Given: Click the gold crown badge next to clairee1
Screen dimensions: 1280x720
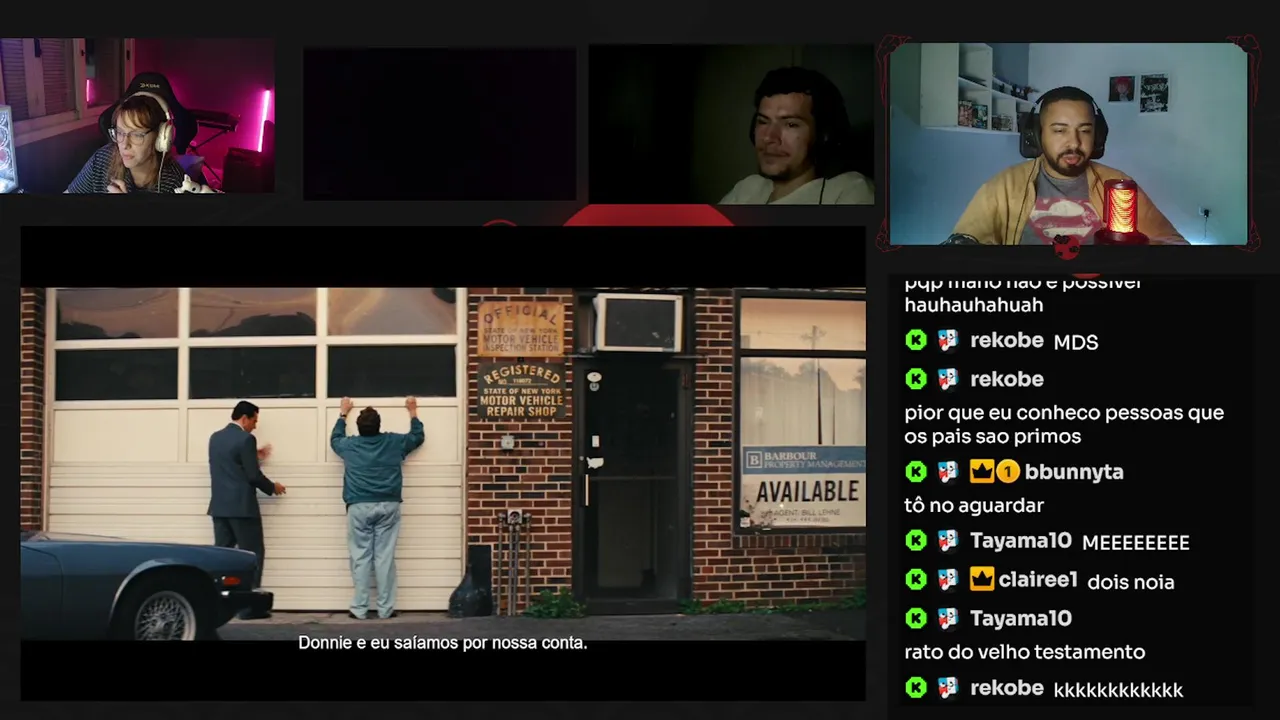Looking at the screenshot, I should 981,579.
